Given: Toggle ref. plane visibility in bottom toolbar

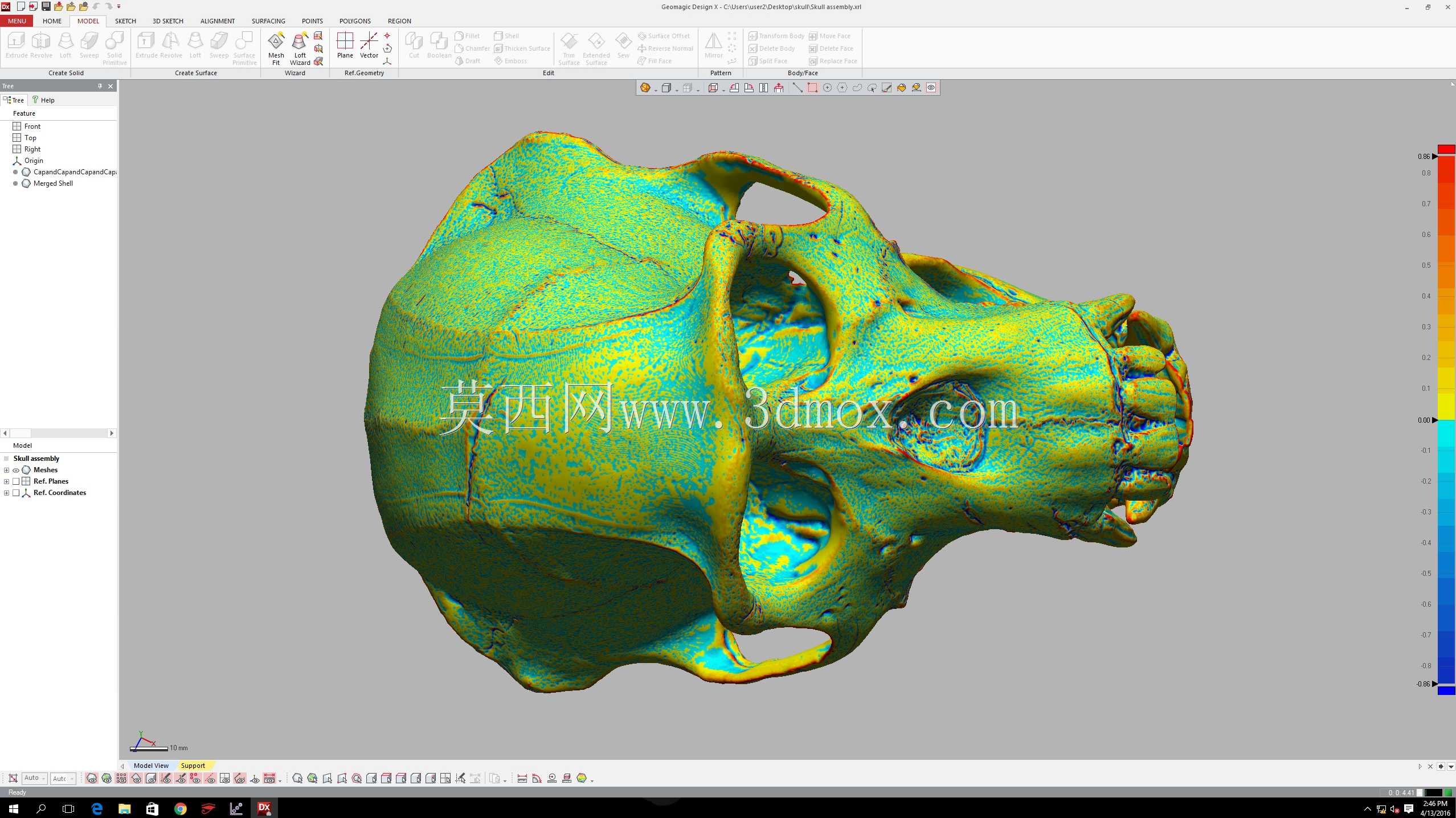Looking at the screenshot, I should click(x=224, y=778).
